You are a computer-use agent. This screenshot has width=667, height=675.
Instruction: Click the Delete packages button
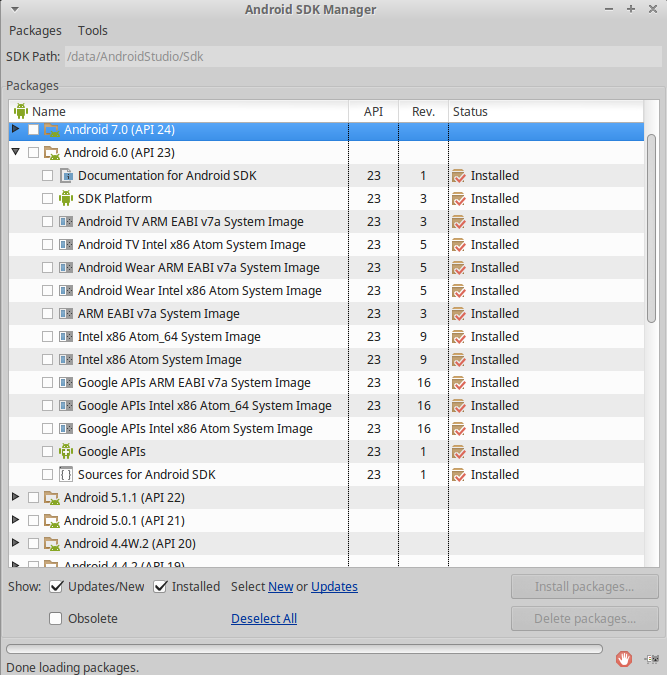click(585, 619)
